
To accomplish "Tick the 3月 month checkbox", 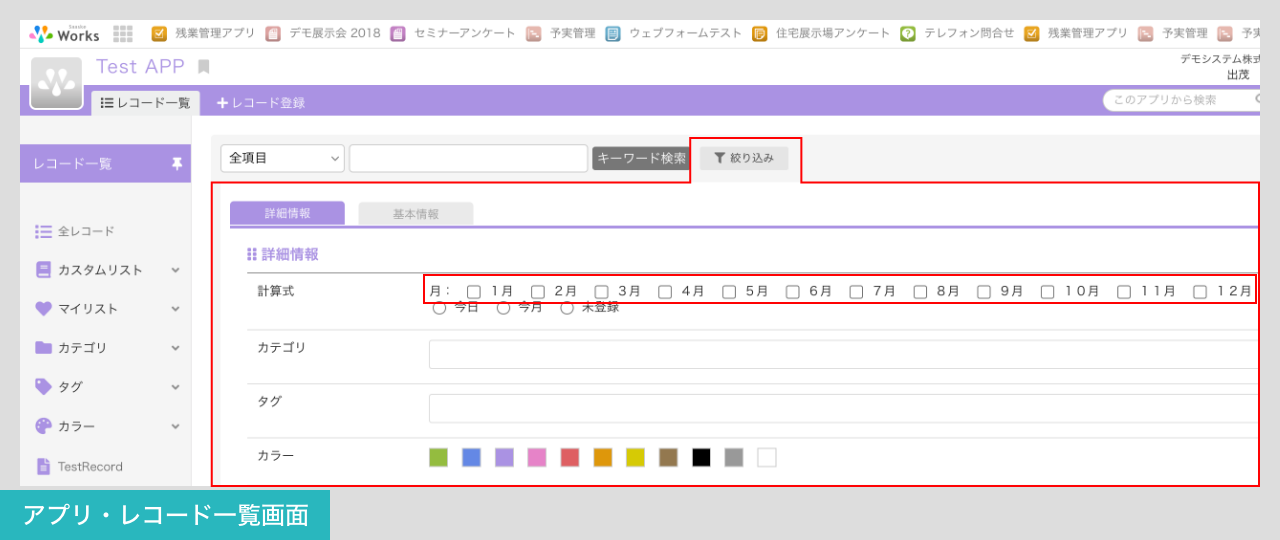I will 602,292.
